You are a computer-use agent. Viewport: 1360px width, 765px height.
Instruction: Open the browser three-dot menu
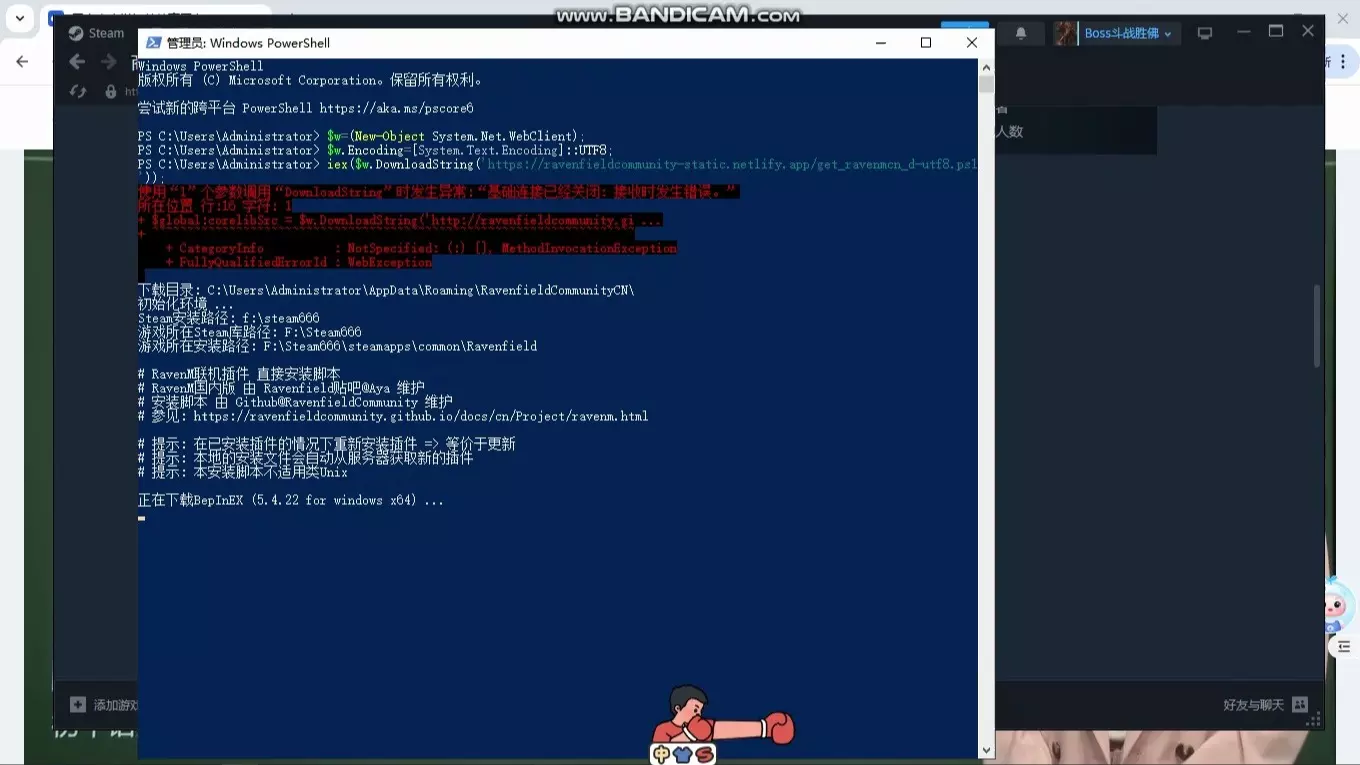pyautogui.click(x=1343, y=61)
